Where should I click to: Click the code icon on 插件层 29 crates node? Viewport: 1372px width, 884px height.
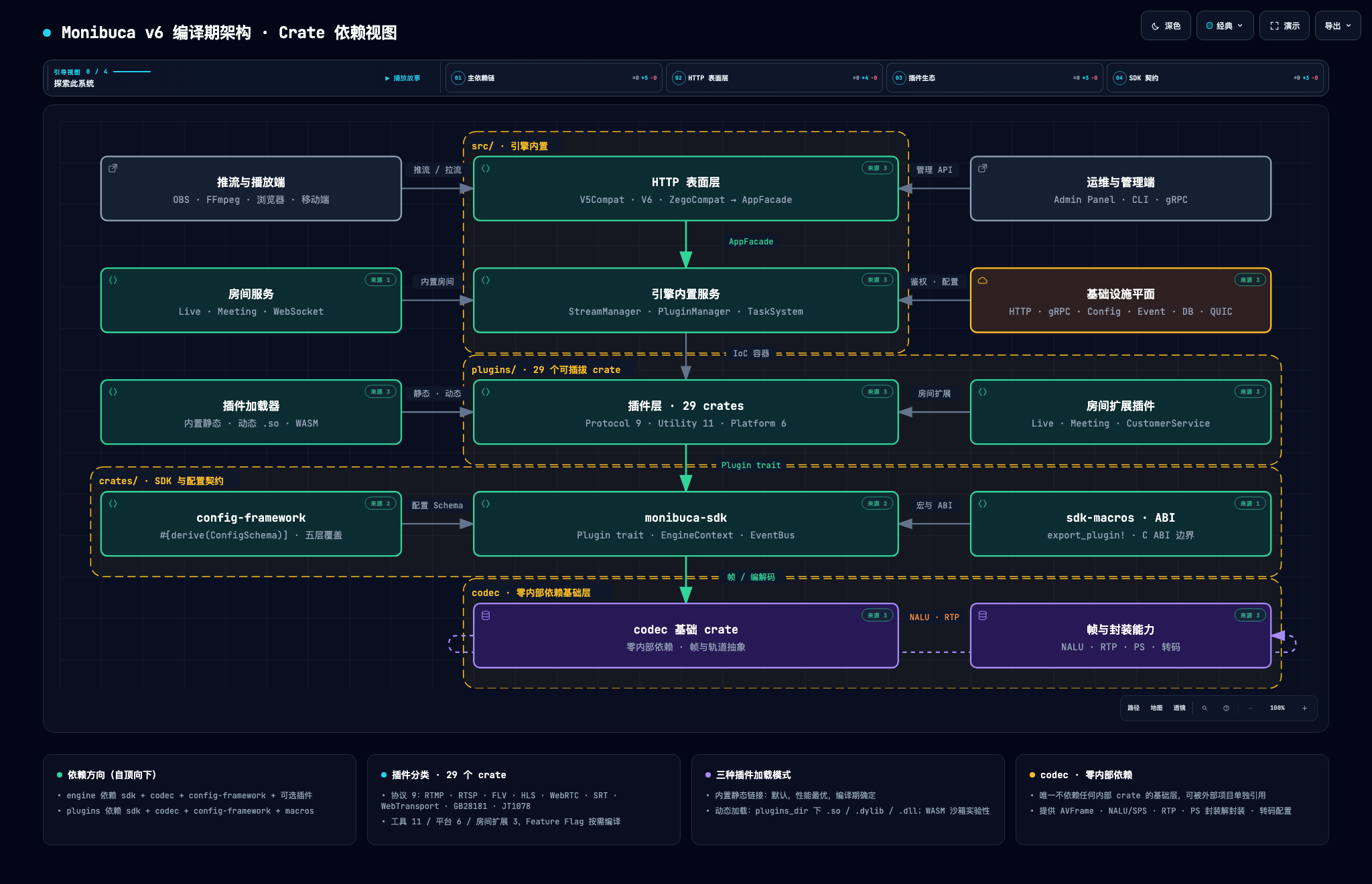click(x=486, y=392)
